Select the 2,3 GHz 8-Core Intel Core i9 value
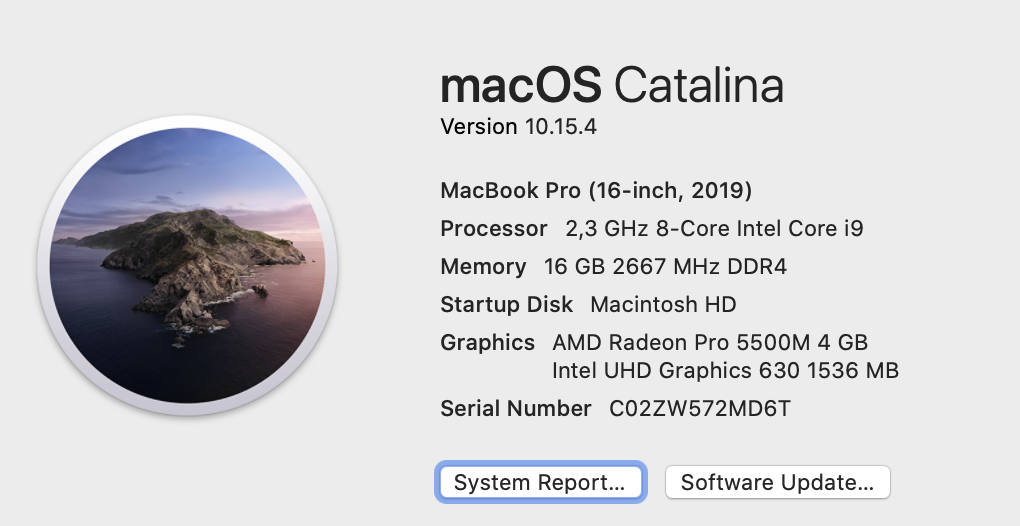This screenshot has width=1020, height=526. [x=714, y=228]
